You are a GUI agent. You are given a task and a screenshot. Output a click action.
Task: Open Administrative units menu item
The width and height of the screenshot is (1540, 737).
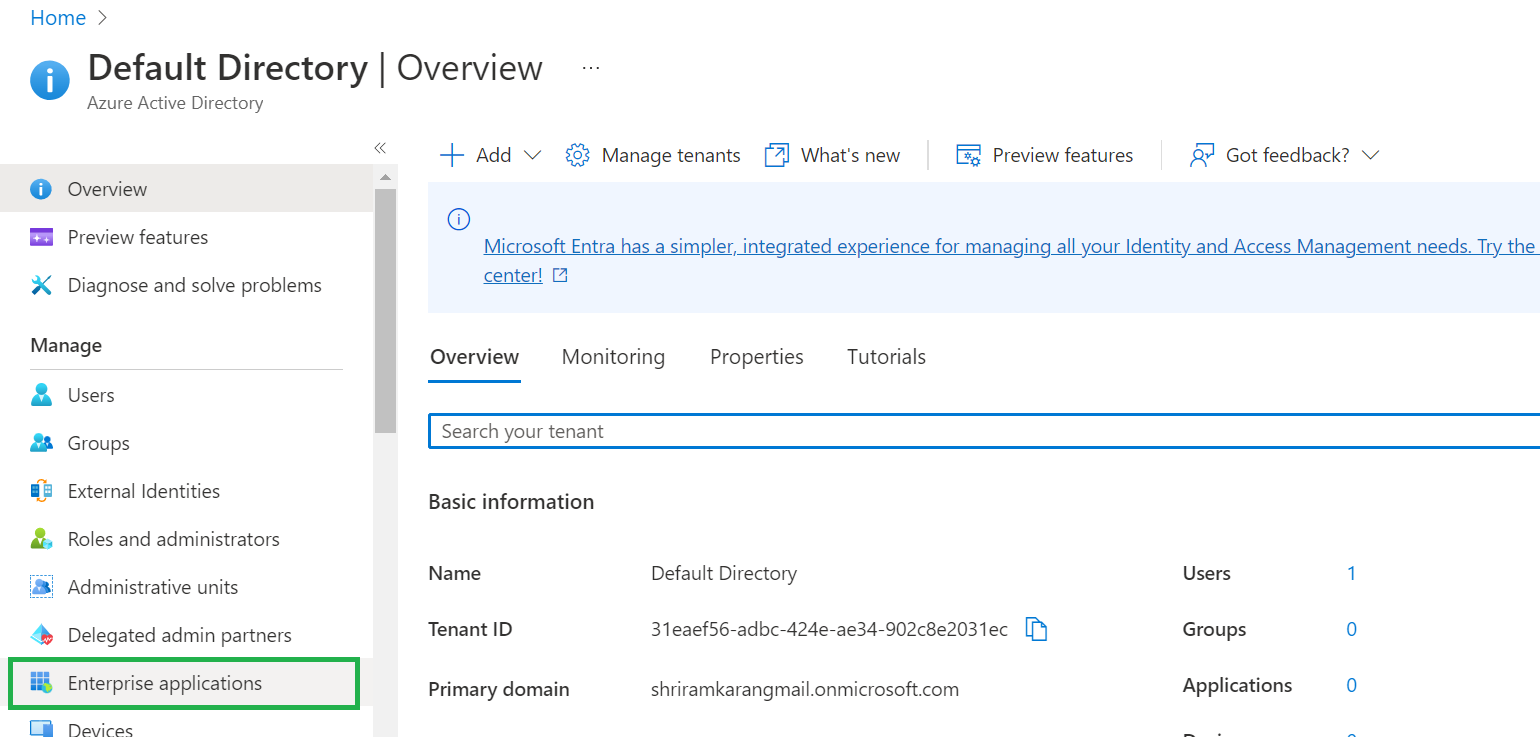pos(186,587)
